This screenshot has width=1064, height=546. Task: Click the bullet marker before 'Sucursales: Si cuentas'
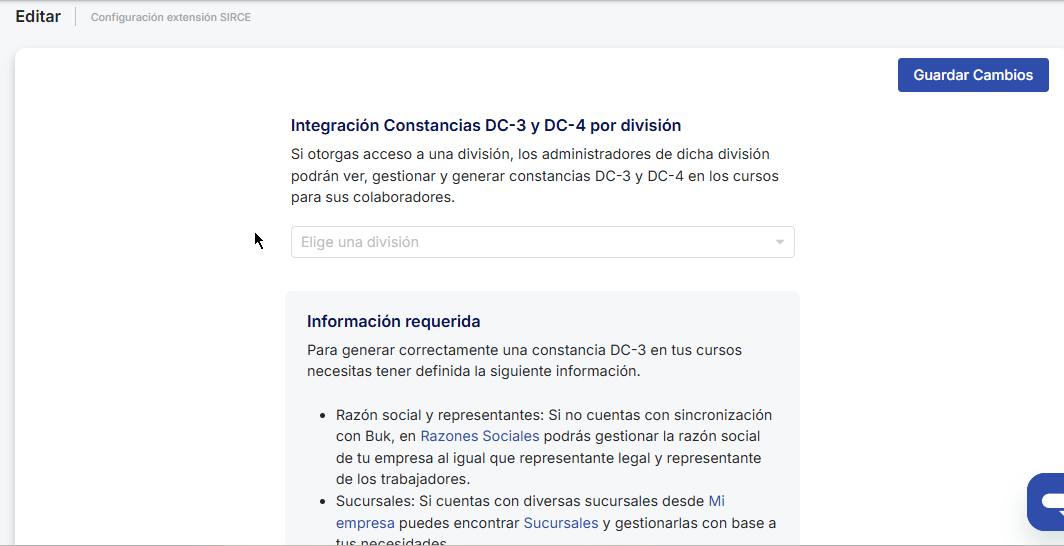322,501
